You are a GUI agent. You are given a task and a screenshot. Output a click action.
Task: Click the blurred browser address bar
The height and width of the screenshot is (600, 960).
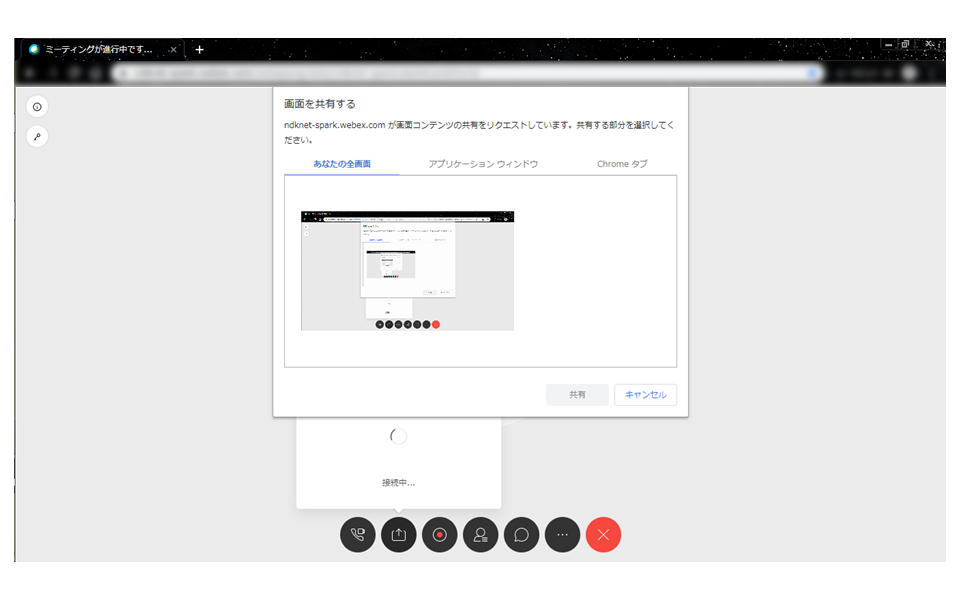pos(468,73)
